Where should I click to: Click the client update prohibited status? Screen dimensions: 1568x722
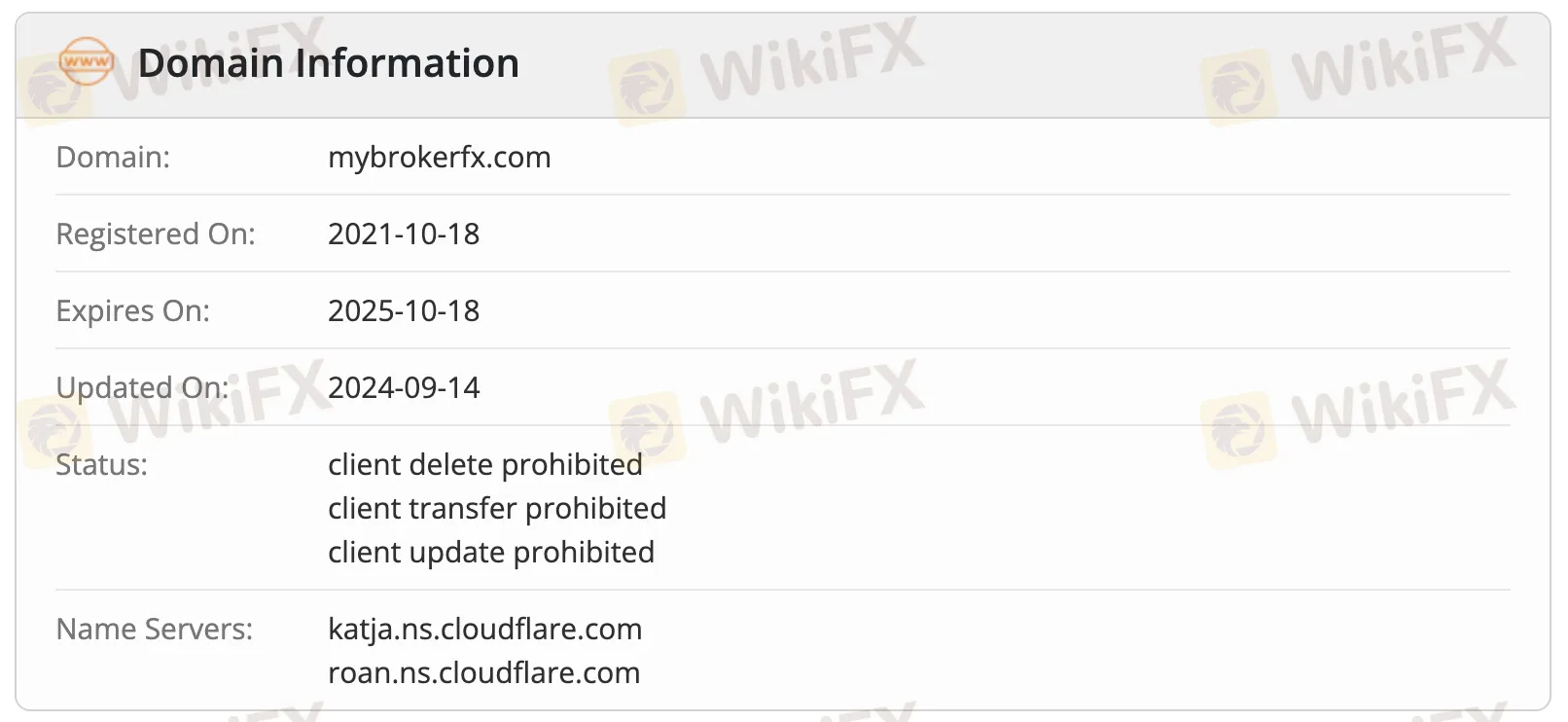coord(491,552)
